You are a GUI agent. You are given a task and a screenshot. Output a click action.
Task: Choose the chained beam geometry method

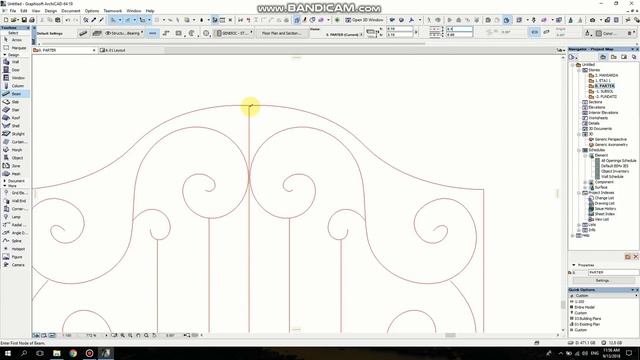tap(166, 33)
